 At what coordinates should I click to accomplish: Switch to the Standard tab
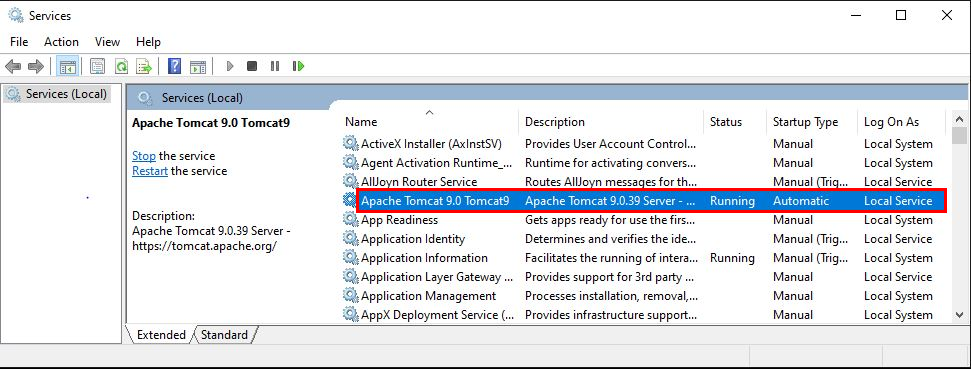click(224, 335)
